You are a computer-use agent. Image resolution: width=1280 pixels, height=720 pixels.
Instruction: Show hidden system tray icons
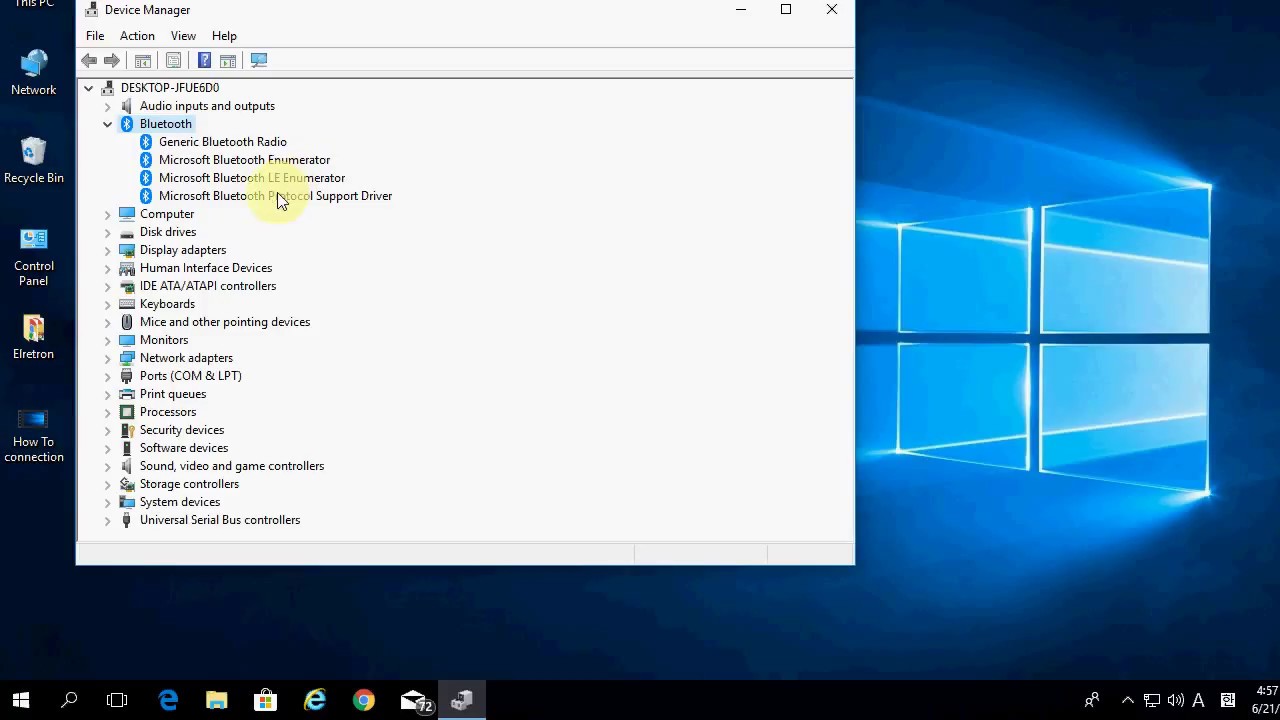pos(1128,700)
